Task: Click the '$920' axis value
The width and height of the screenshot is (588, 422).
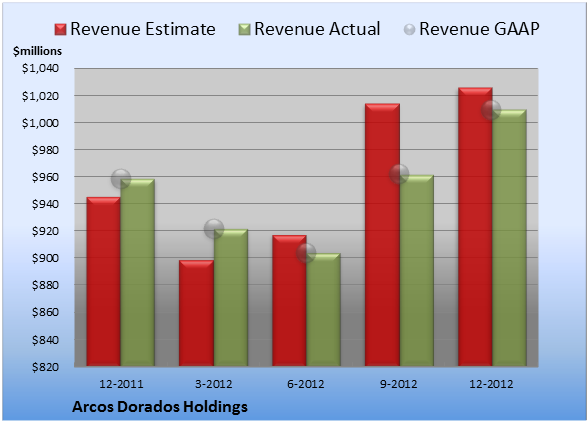Action: pos(45,231)
